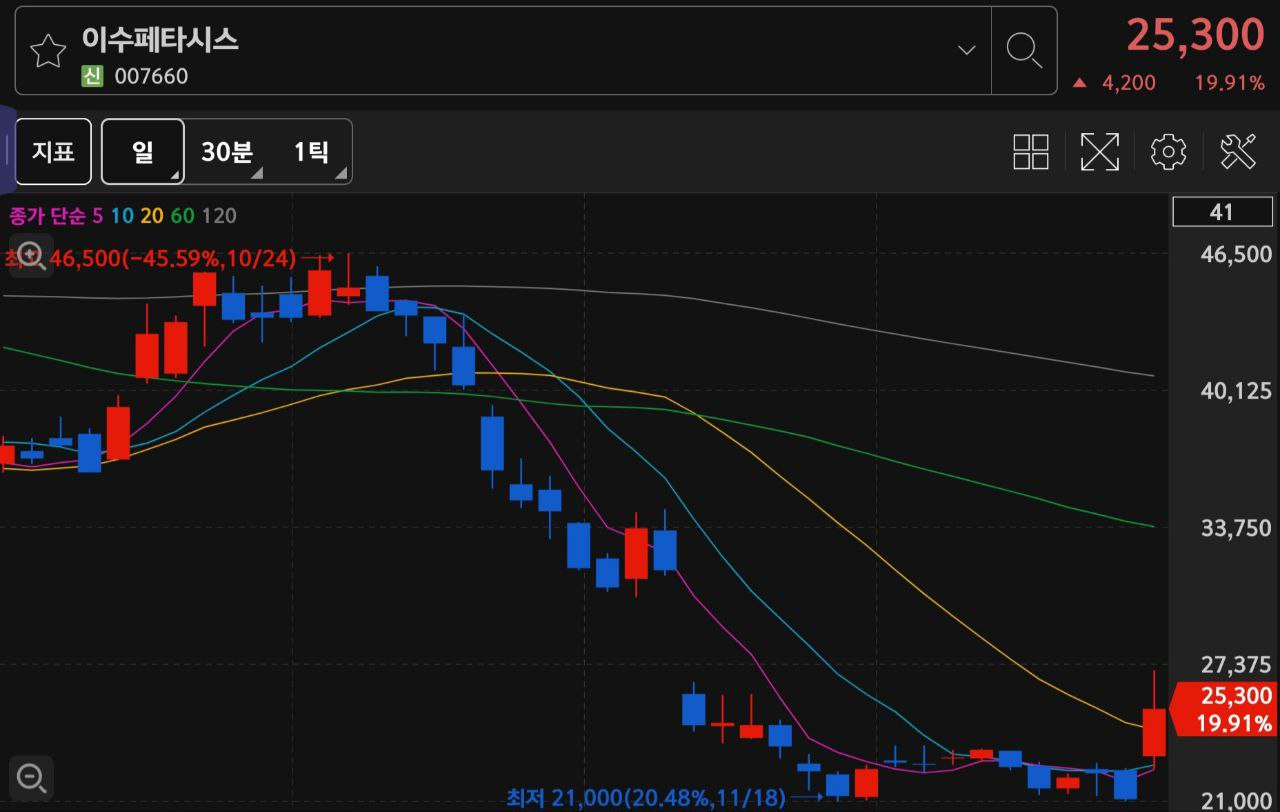
Task: Open the stock search magnifier
Action: (1024, 49)
